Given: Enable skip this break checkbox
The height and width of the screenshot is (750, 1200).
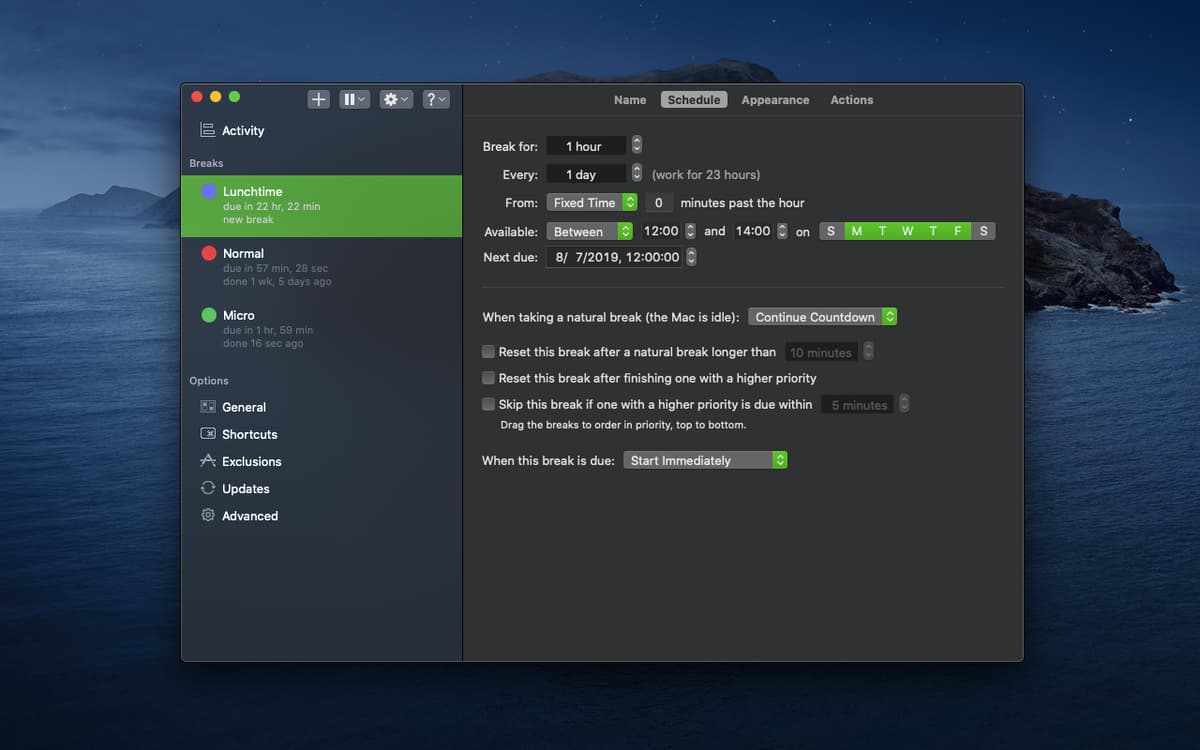Looking at the screenshot, I should (489, 404).
